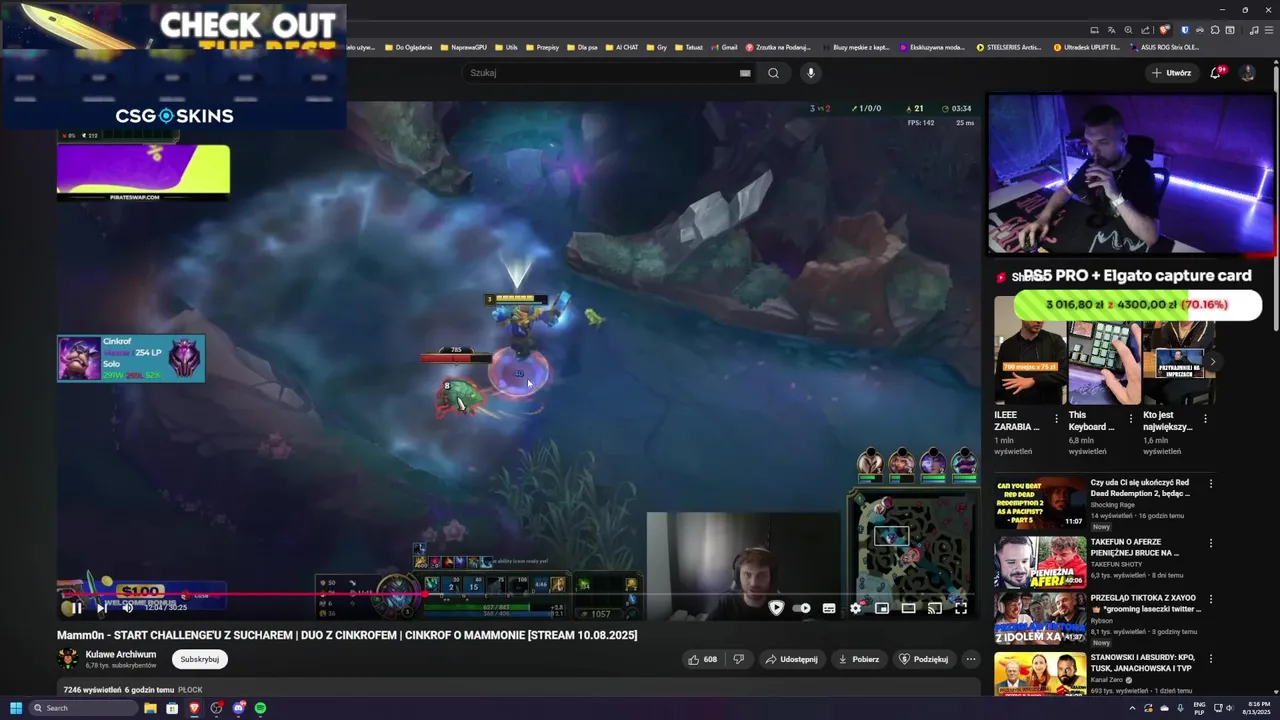This screenshot has height=720, width=1280.
Task: Open YouTube notifications bell
Action: click(1216, 73)
